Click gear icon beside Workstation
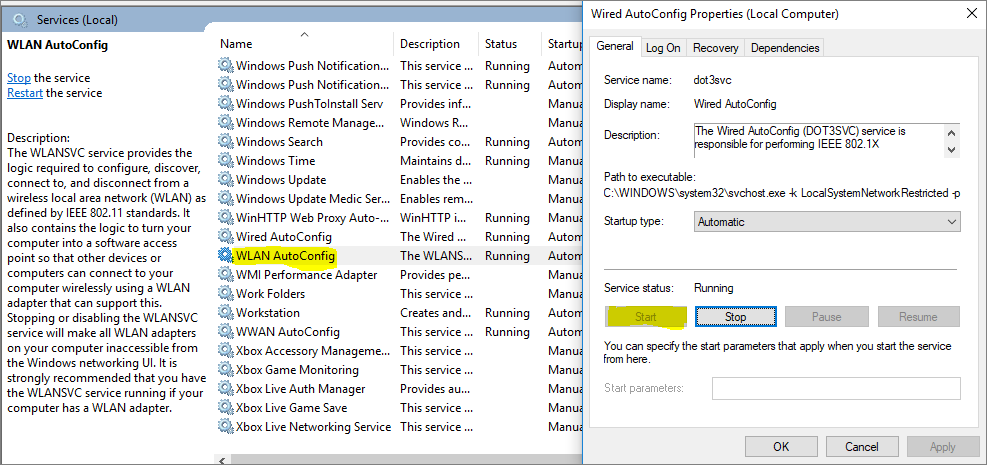The image size is (987, 465). 225,313
